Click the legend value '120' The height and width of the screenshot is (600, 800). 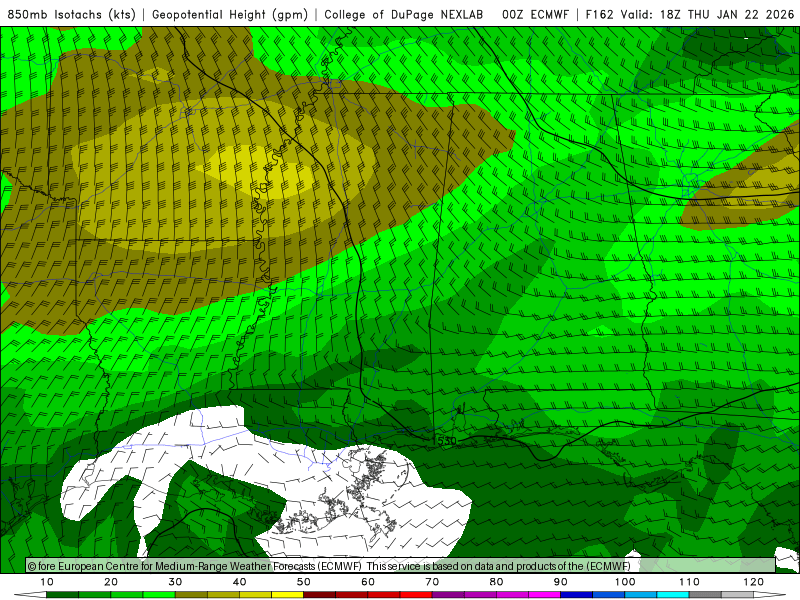753,582
